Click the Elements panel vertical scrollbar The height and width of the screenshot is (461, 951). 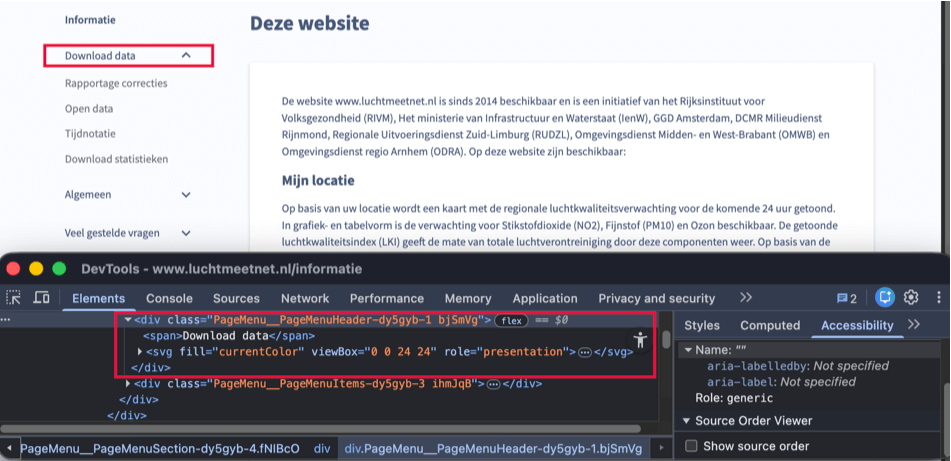[667, 340]
